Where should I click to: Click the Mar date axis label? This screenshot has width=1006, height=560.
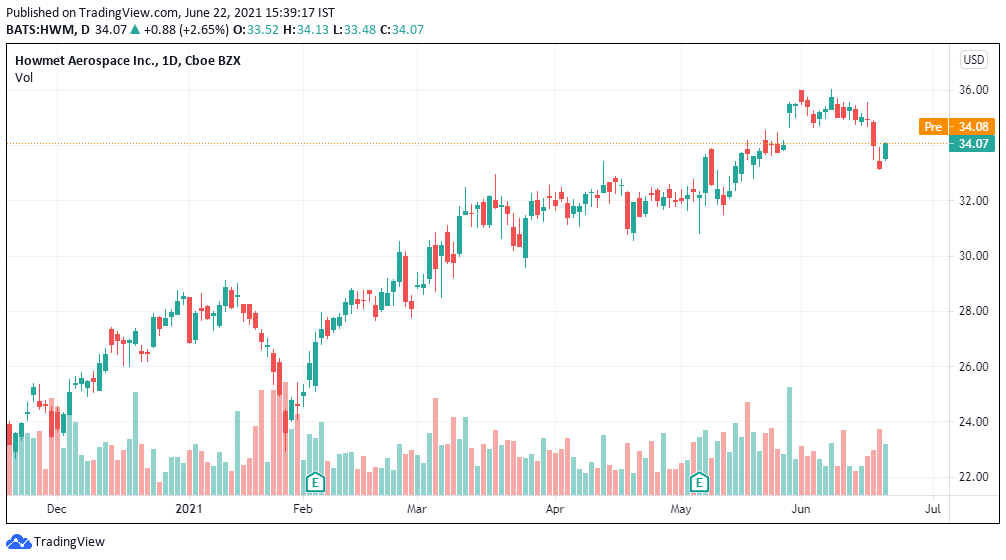(x=416, y=509)
